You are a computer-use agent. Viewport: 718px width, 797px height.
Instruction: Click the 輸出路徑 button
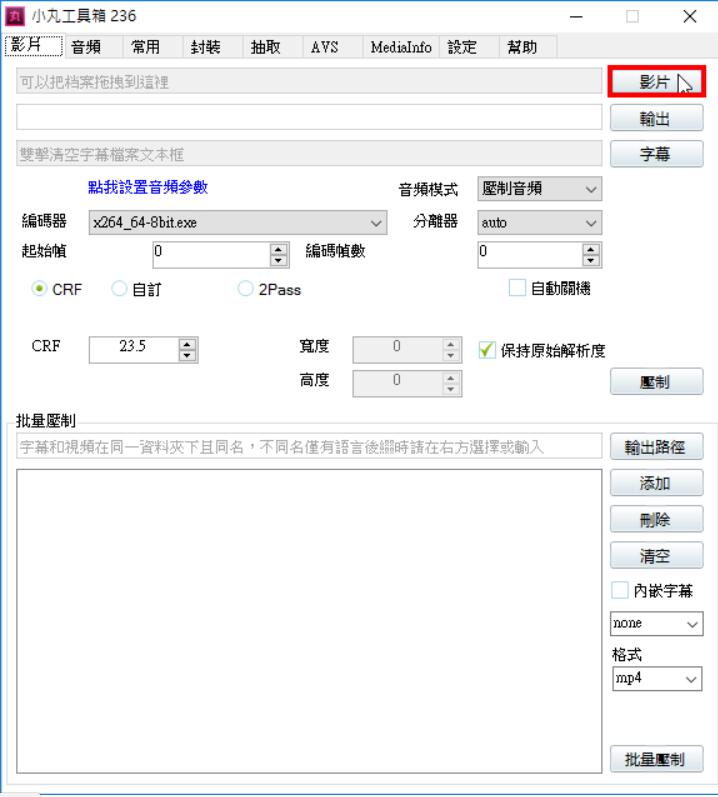657,446
